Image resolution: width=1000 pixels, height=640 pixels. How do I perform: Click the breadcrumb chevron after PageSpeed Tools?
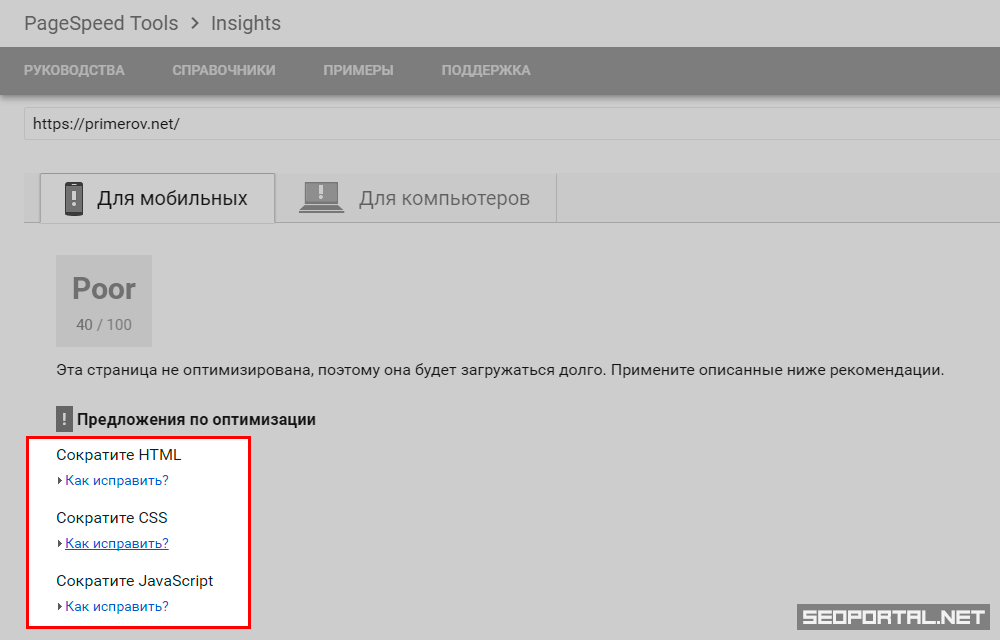click(x=195, y=24)
